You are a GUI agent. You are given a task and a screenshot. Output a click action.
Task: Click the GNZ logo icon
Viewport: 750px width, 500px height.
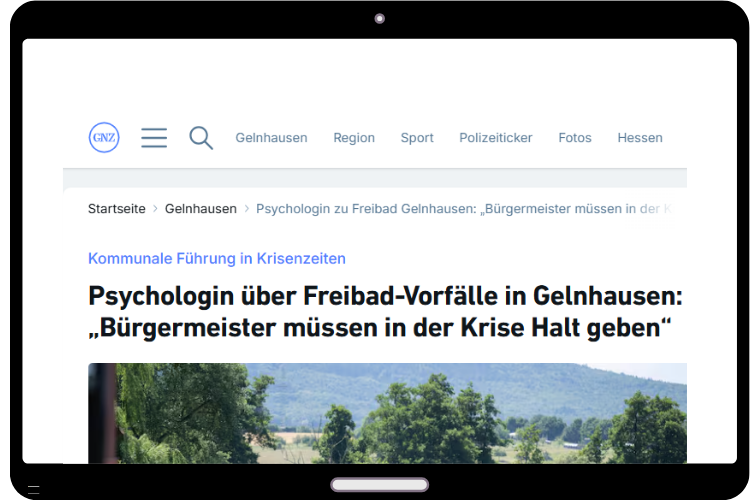pyautogui.click(x=104, y=138)
